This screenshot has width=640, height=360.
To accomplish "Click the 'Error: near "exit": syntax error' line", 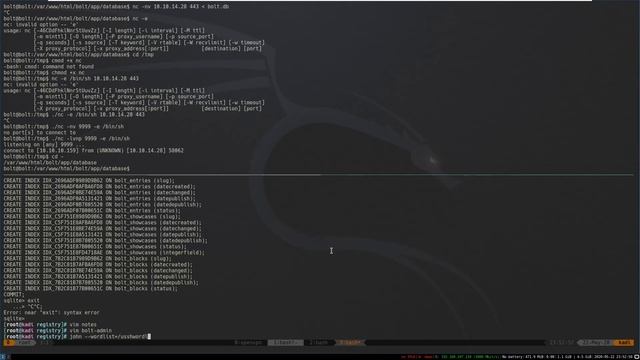I will (x=51, y=313).
